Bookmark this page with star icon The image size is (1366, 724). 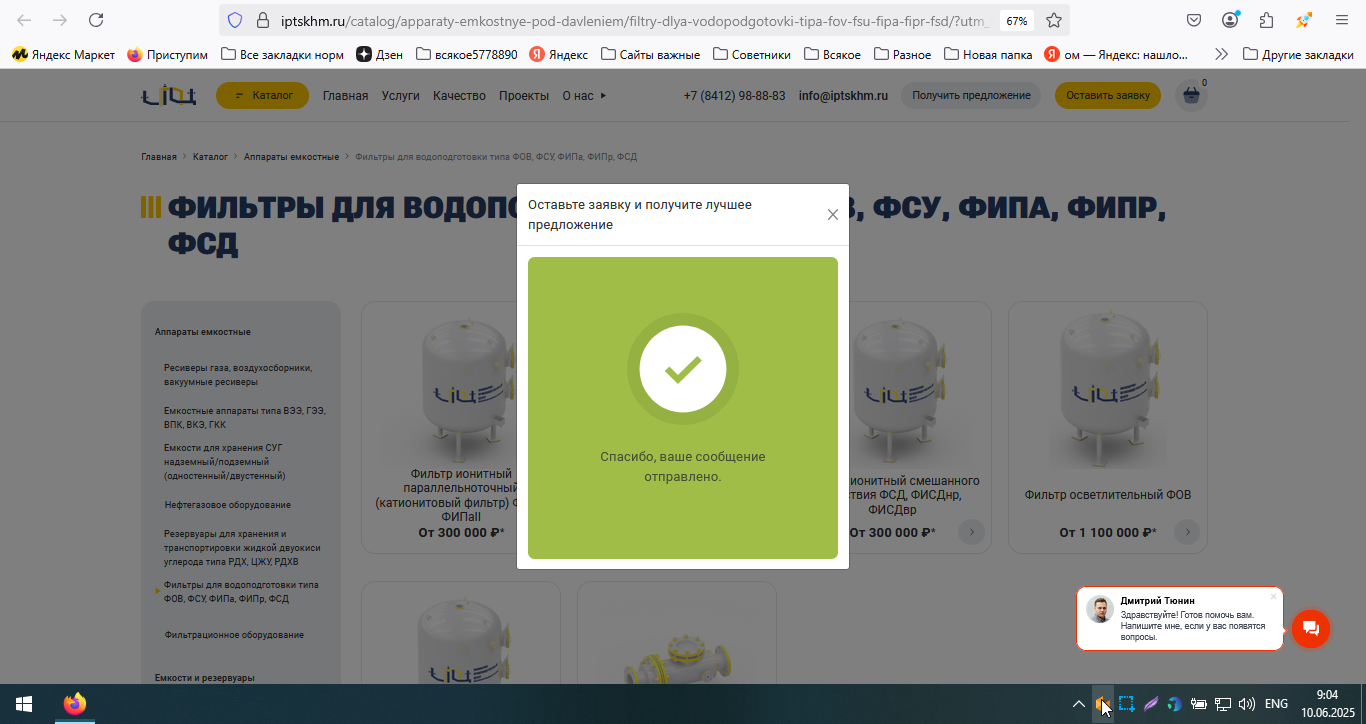[1053, 20]
